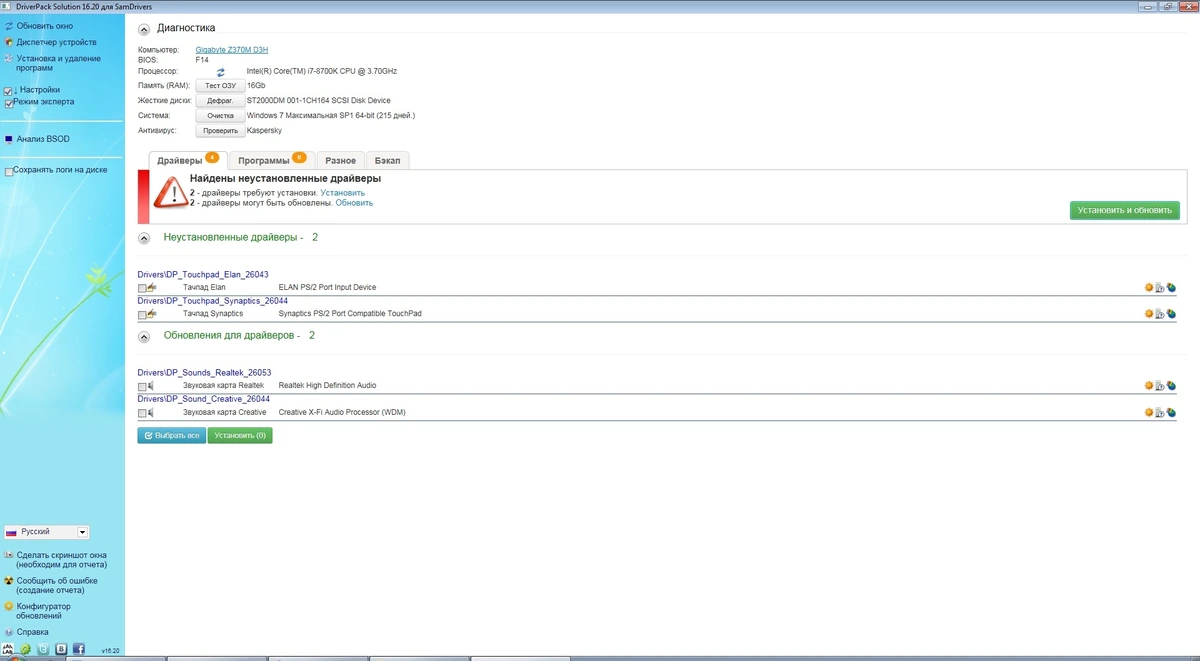The image size is (1200, 661).
Task: Click the info page icon in the Elan row
Action: 1160,288
